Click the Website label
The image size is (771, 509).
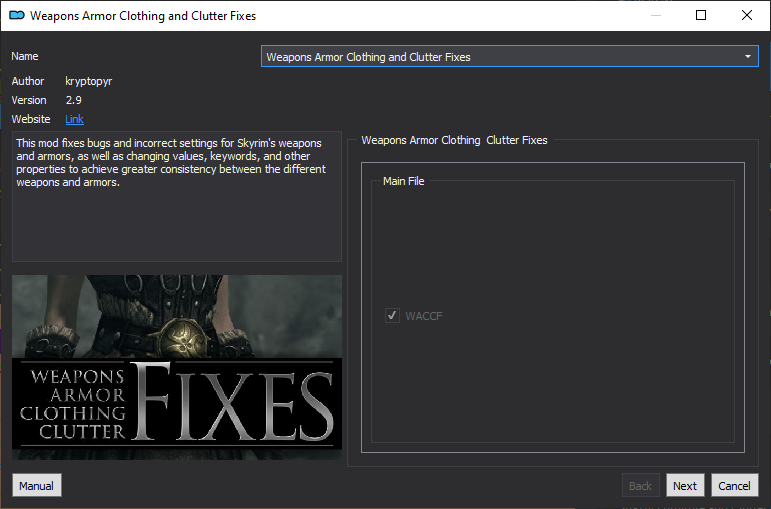pos(31,119)
